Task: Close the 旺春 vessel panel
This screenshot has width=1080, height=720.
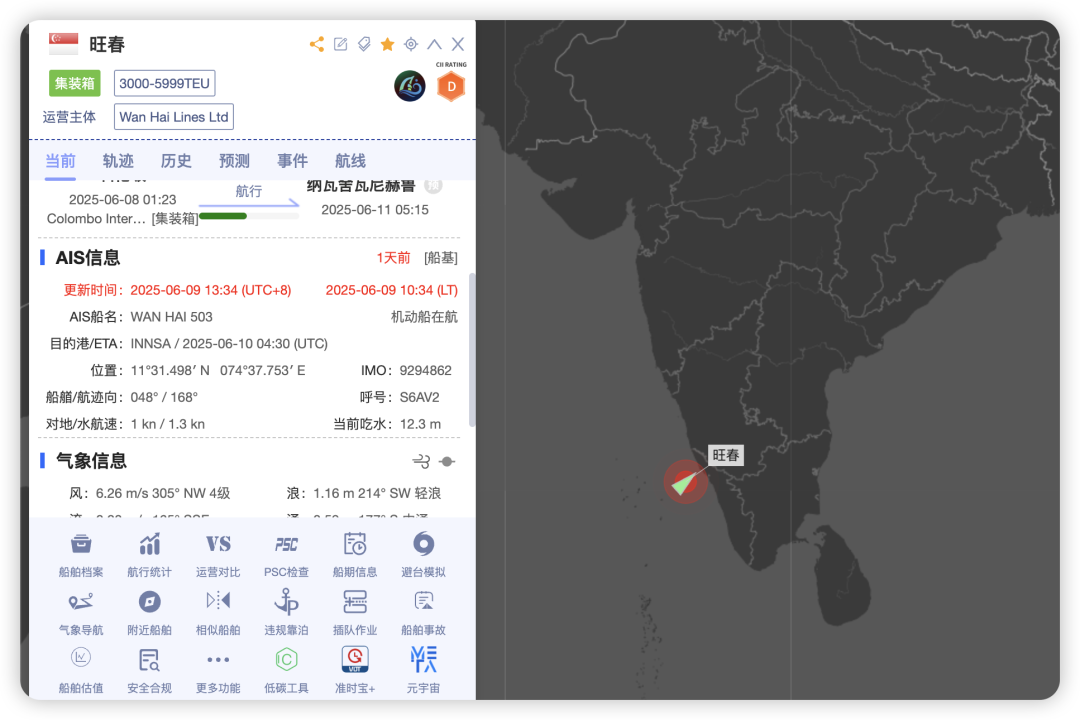Action: (458, 44)
